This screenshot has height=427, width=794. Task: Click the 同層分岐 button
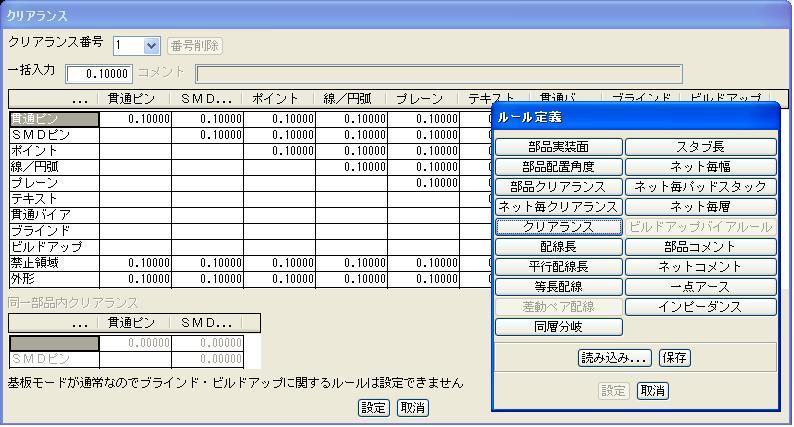[558, 327]
